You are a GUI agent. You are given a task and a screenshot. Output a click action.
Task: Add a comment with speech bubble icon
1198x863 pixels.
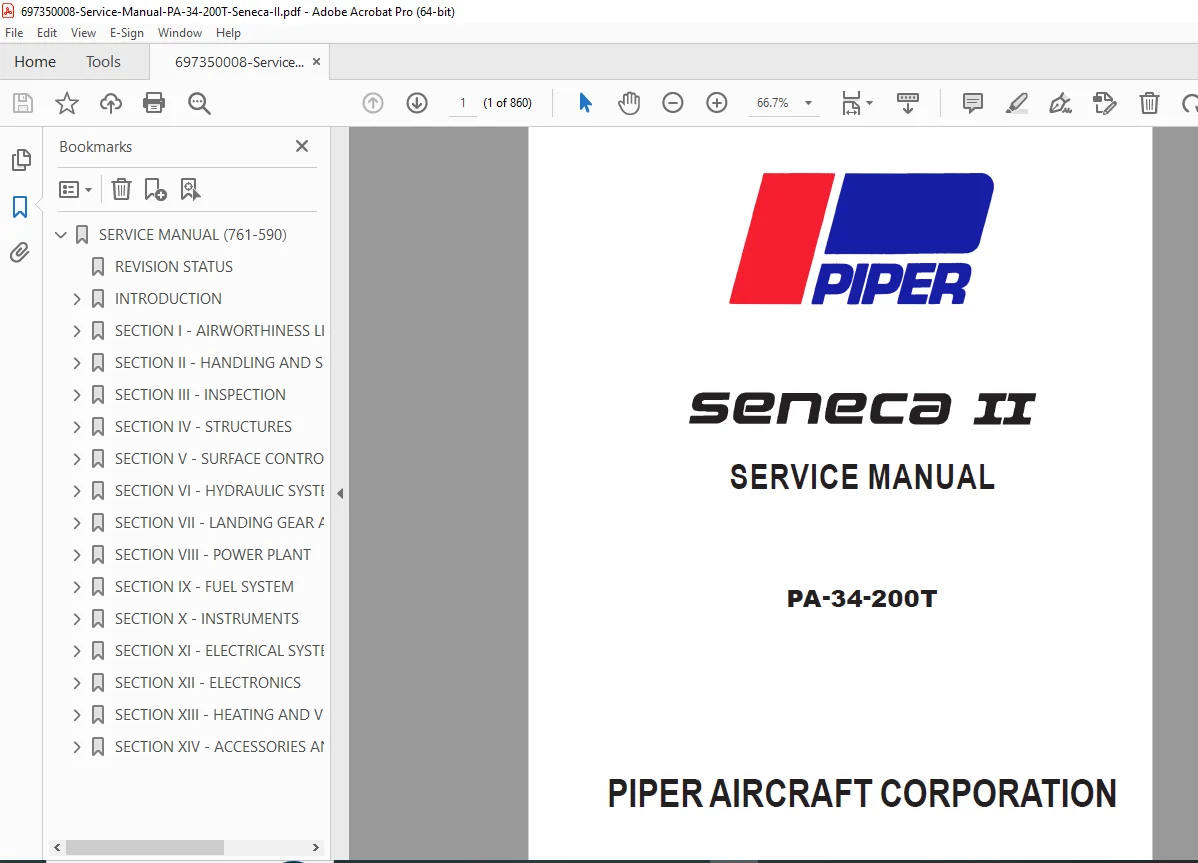pos(973,103)
